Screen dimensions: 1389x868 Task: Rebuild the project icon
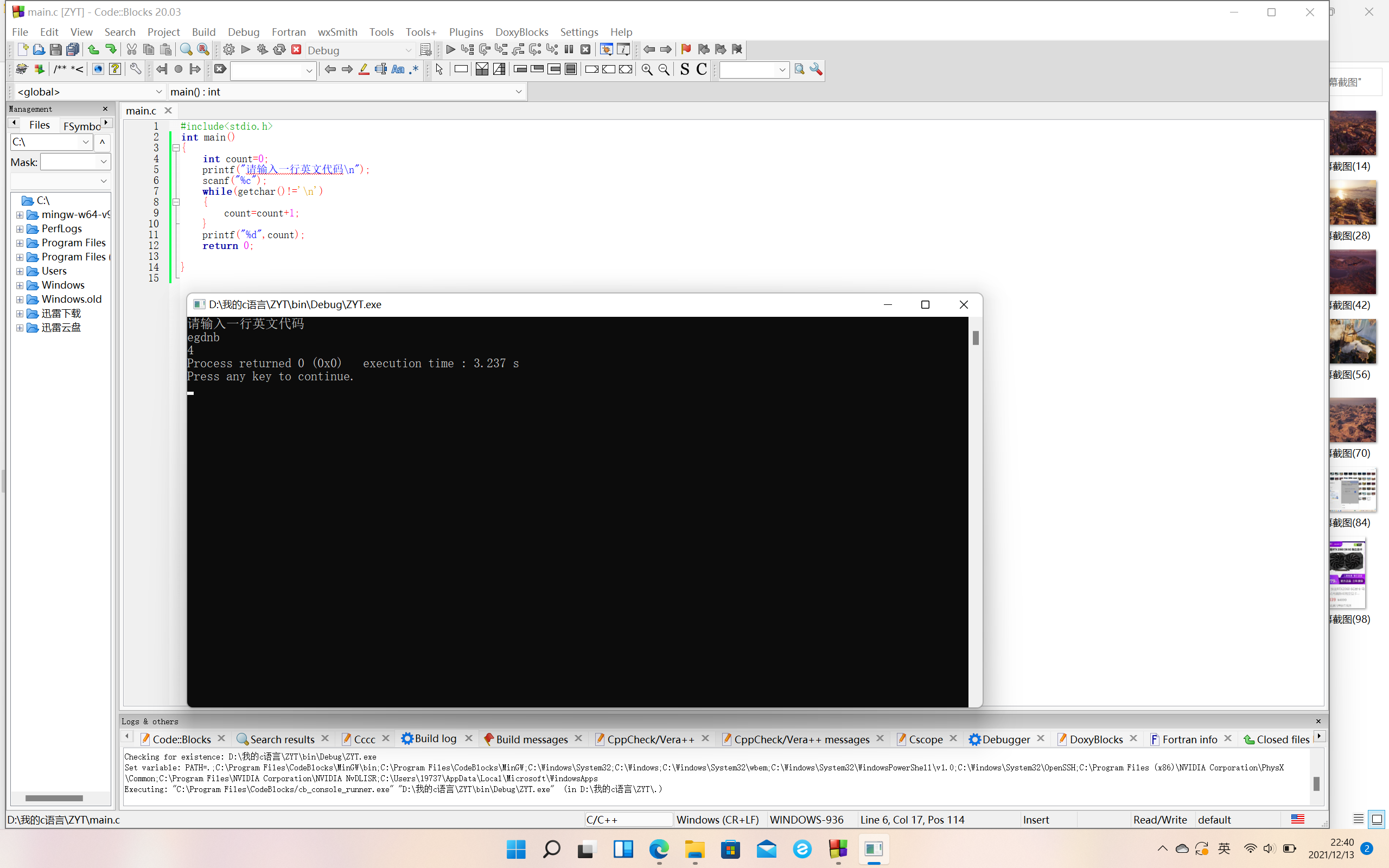[x=279, y=49]
